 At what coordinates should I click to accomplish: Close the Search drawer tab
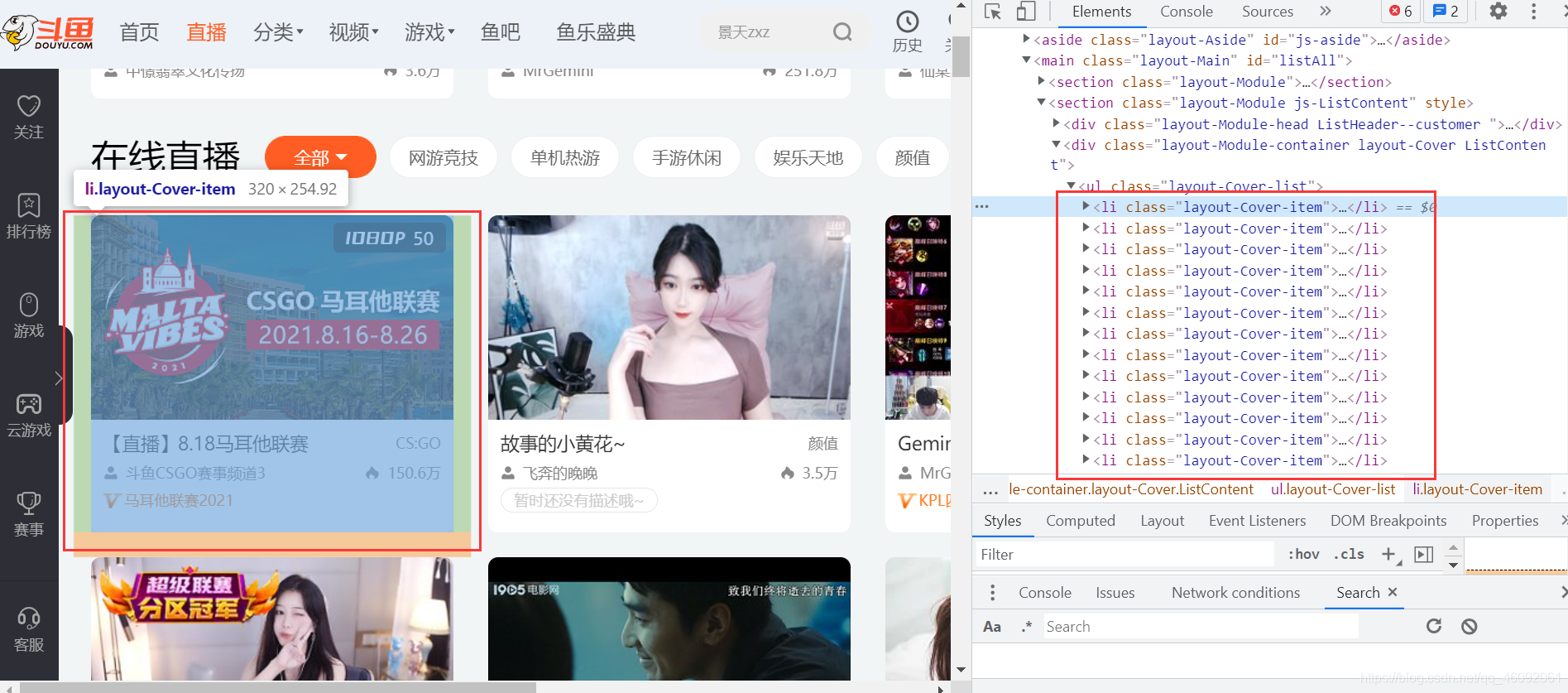tap(1393, 592)
